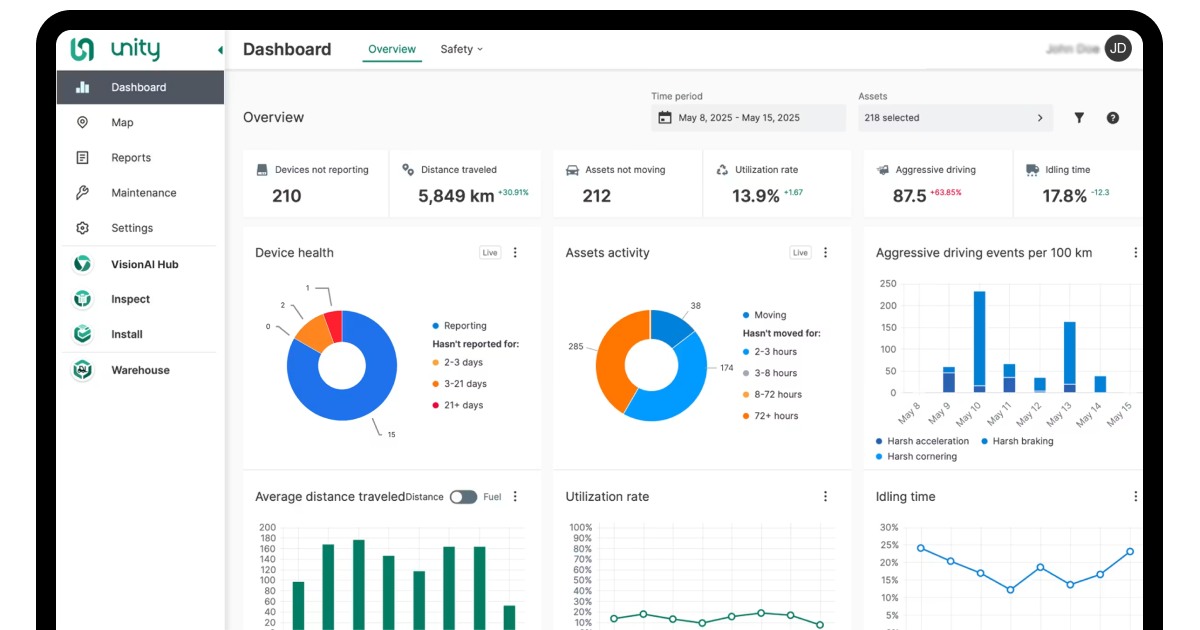Toggle Harsh braking legend item
Viewport: 1200px width, 630px height.
coord(1017,441)
